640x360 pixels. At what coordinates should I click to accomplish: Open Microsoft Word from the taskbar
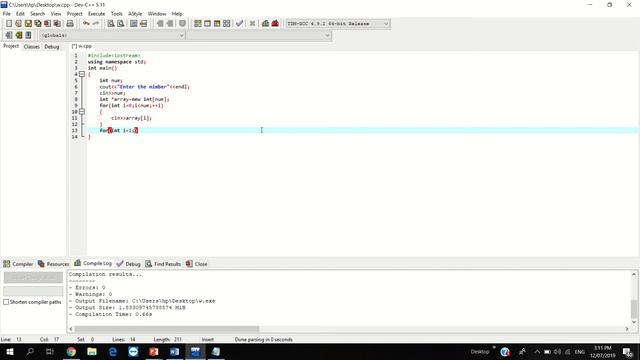174,351
